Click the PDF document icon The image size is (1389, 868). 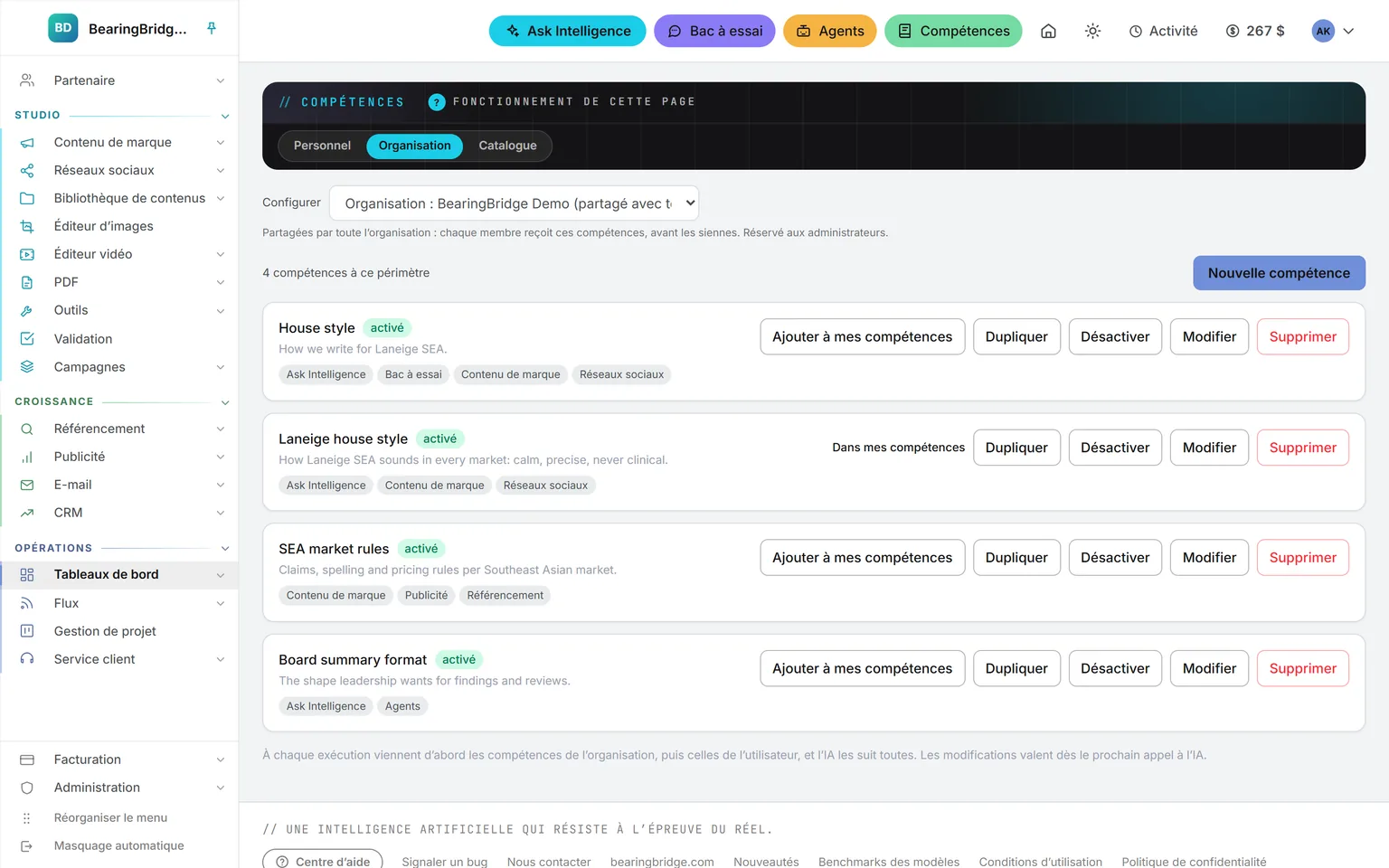27,283
